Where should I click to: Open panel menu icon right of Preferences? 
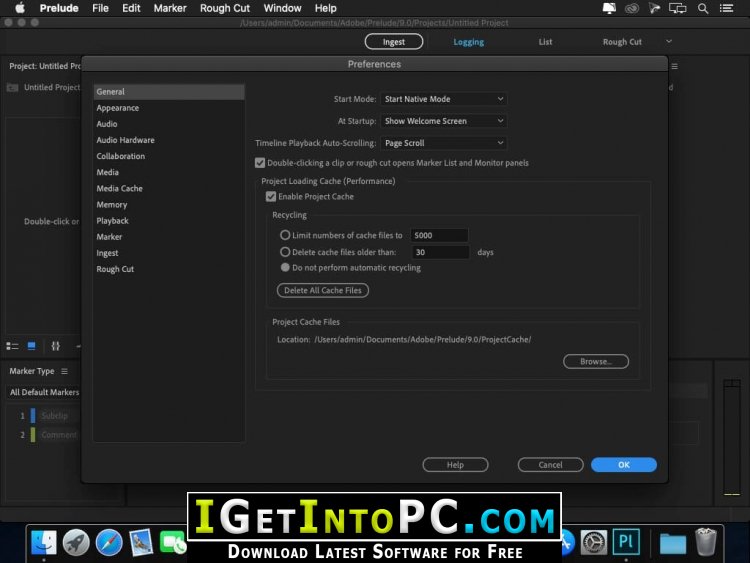(x=674, y=66)
